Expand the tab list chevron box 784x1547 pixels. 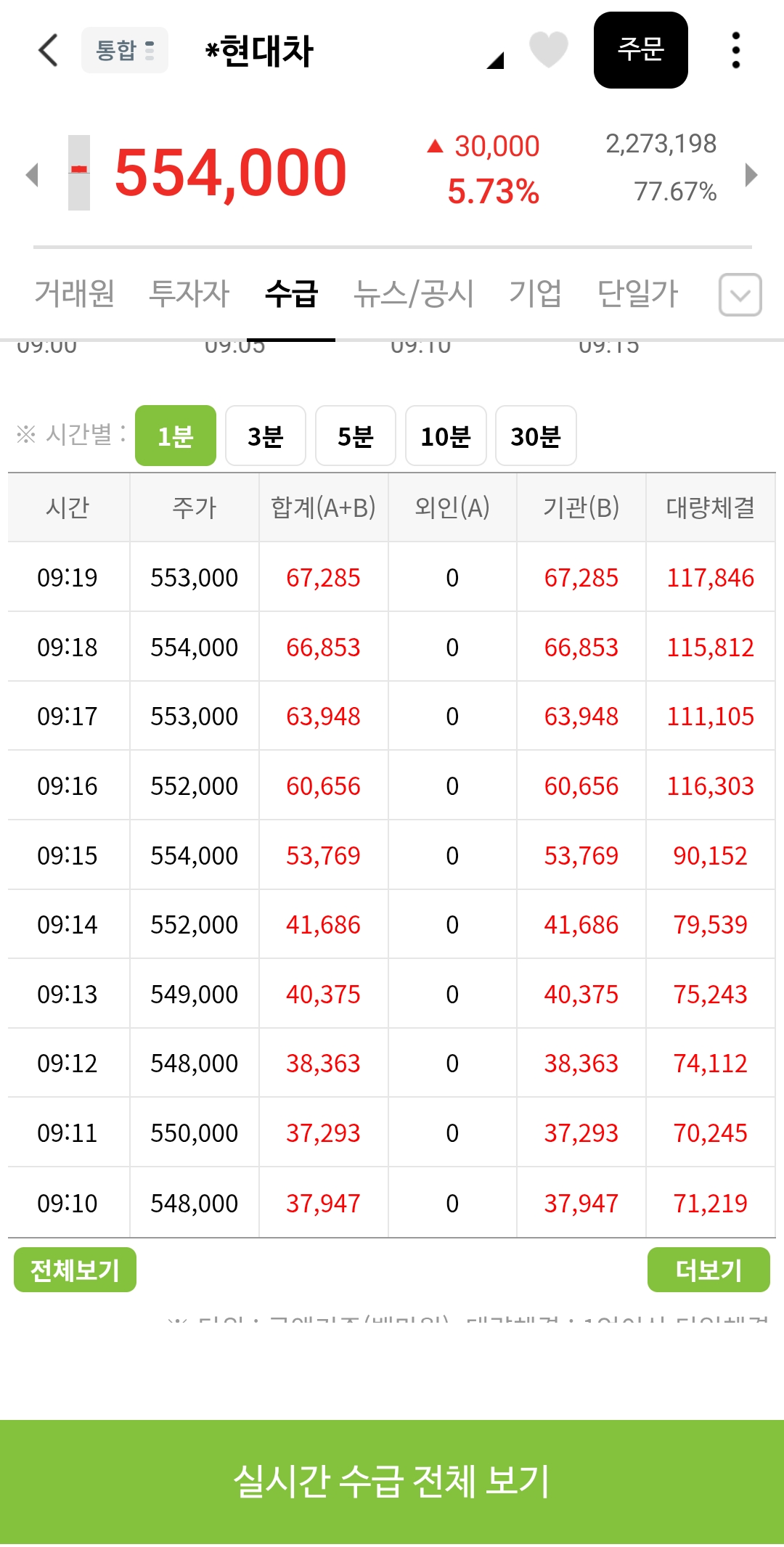(x=740, y=295)
